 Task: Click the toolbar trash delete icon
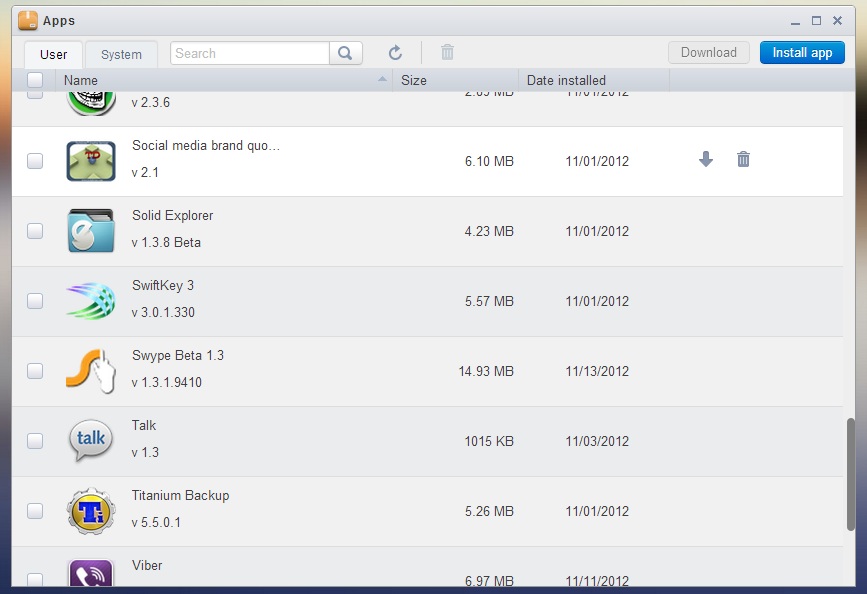click(x=447, y=53)
